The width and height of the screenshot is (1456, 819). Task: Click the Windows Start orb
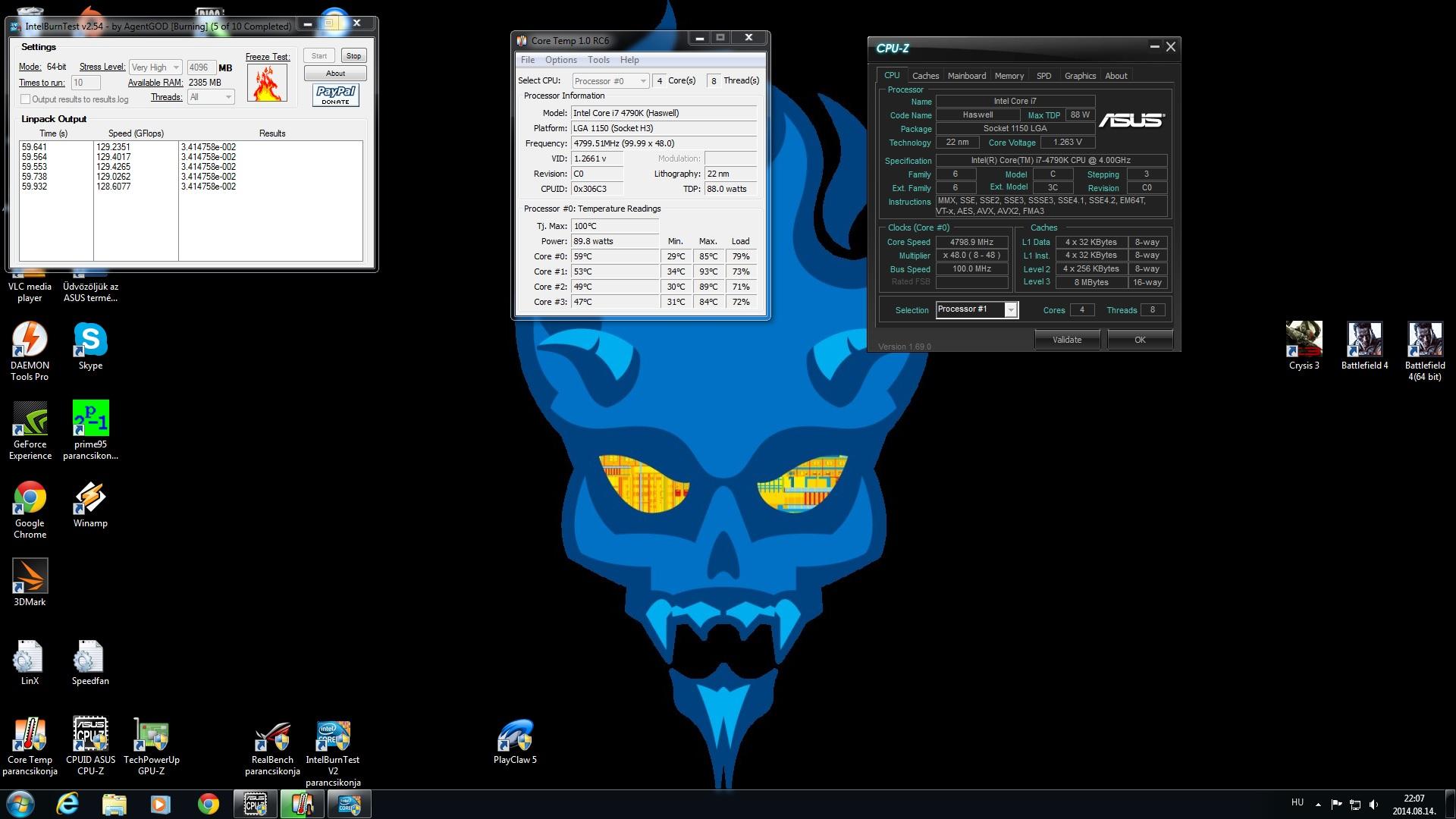(20, 804)
